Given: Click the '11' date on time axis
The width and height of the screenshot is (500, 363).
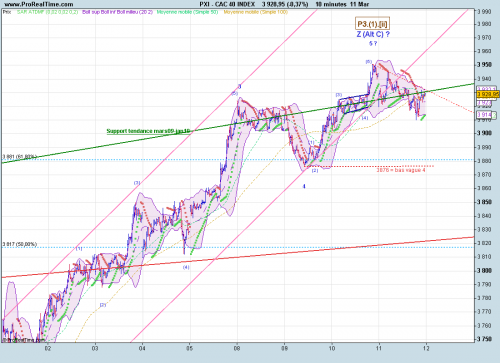Looking at the screenshot, I should click(379, 349).
